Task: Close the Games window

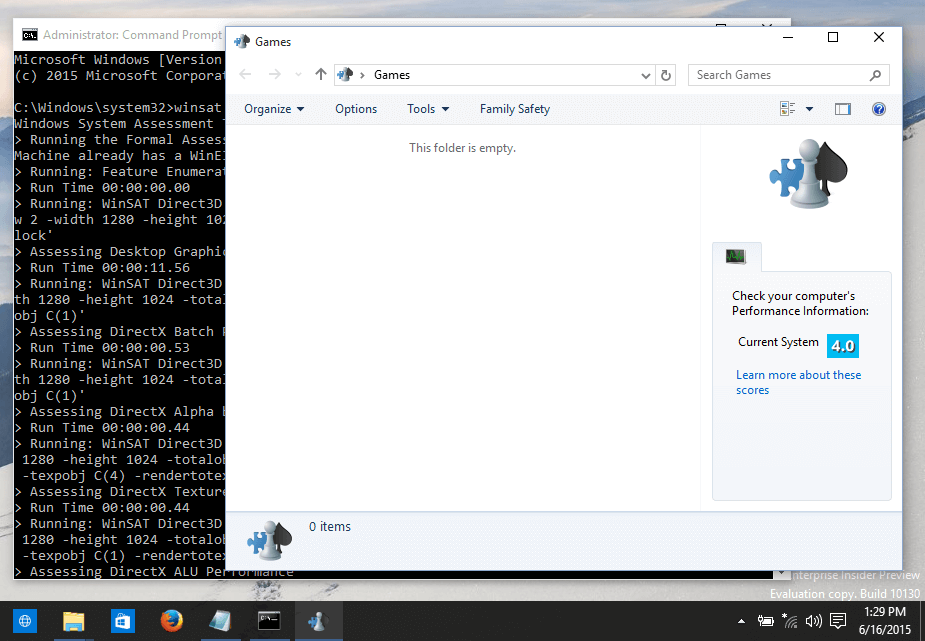Action: coord(878,37)
